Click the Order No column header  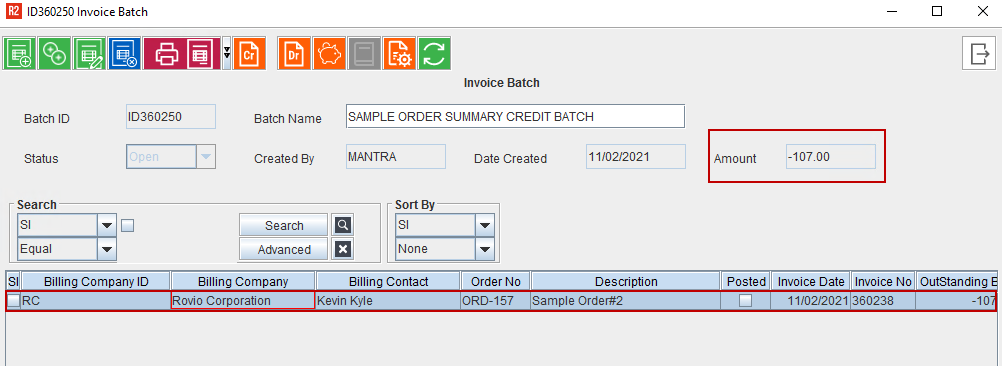coord(495,281)
